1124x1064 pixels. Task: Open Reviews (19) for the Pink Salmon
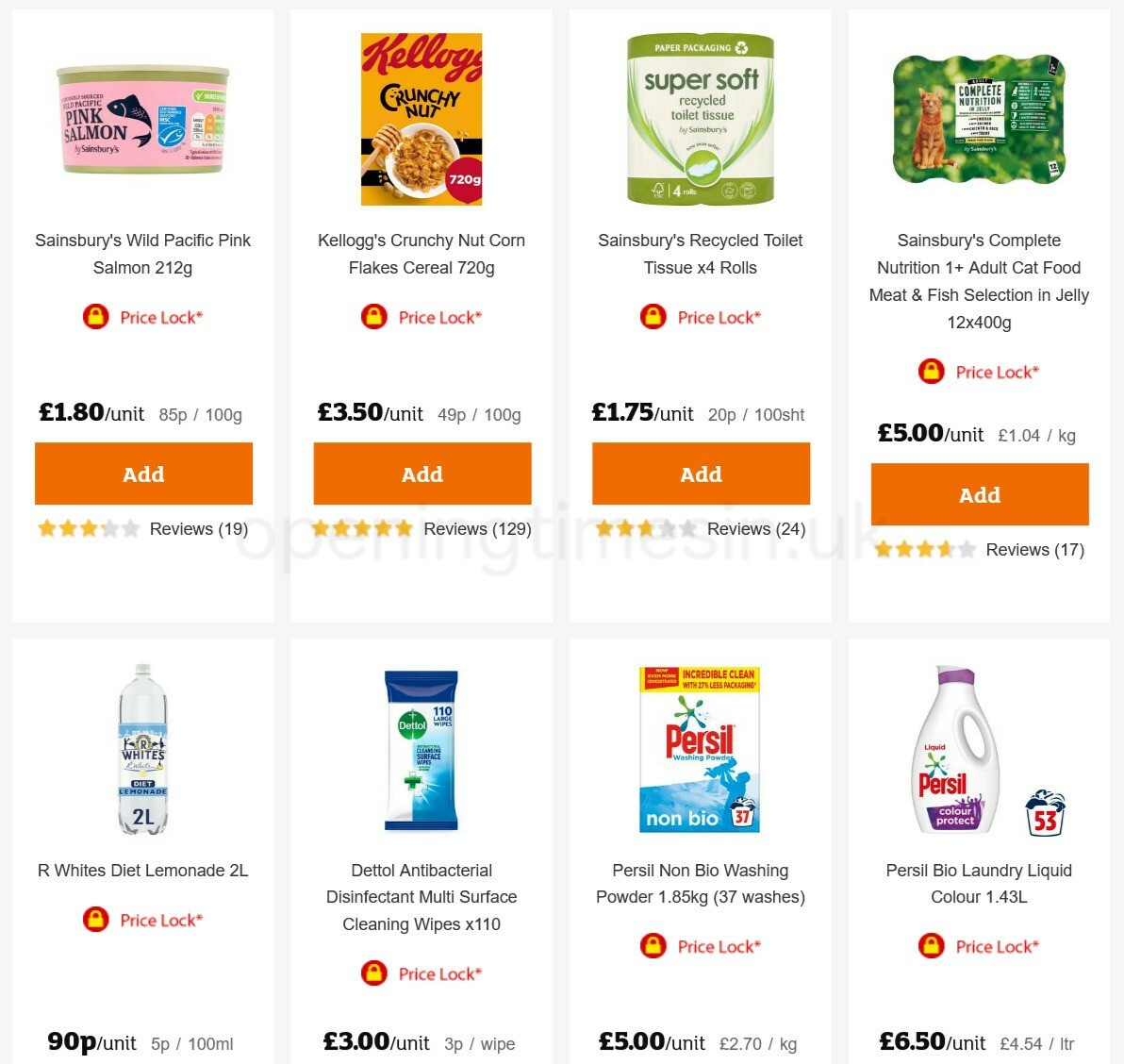point(198,529)
